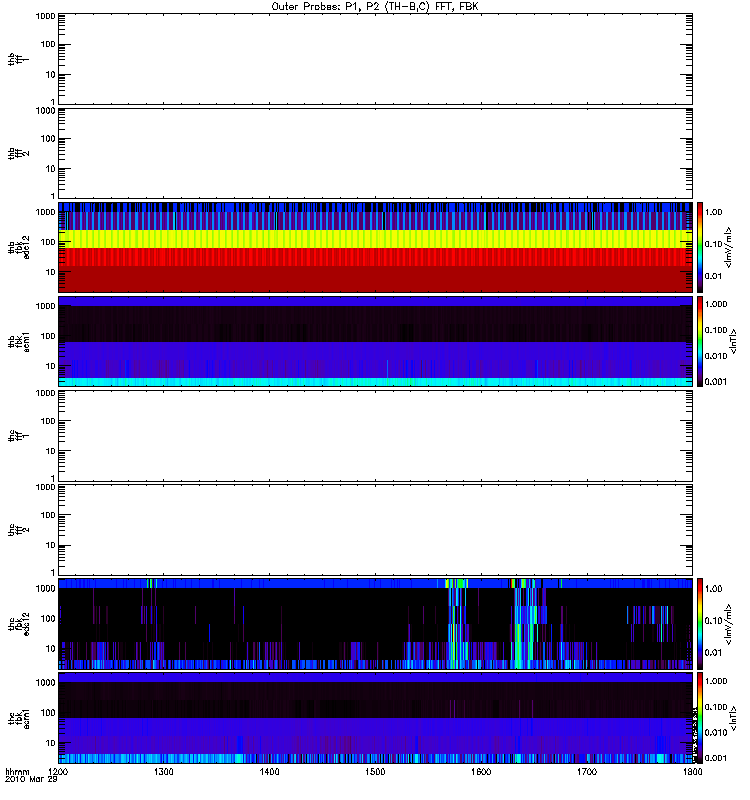Viewport: 750px width, 800px height.
Task: Click the thc fbk scm1 color bar
Action: [699, 718]
